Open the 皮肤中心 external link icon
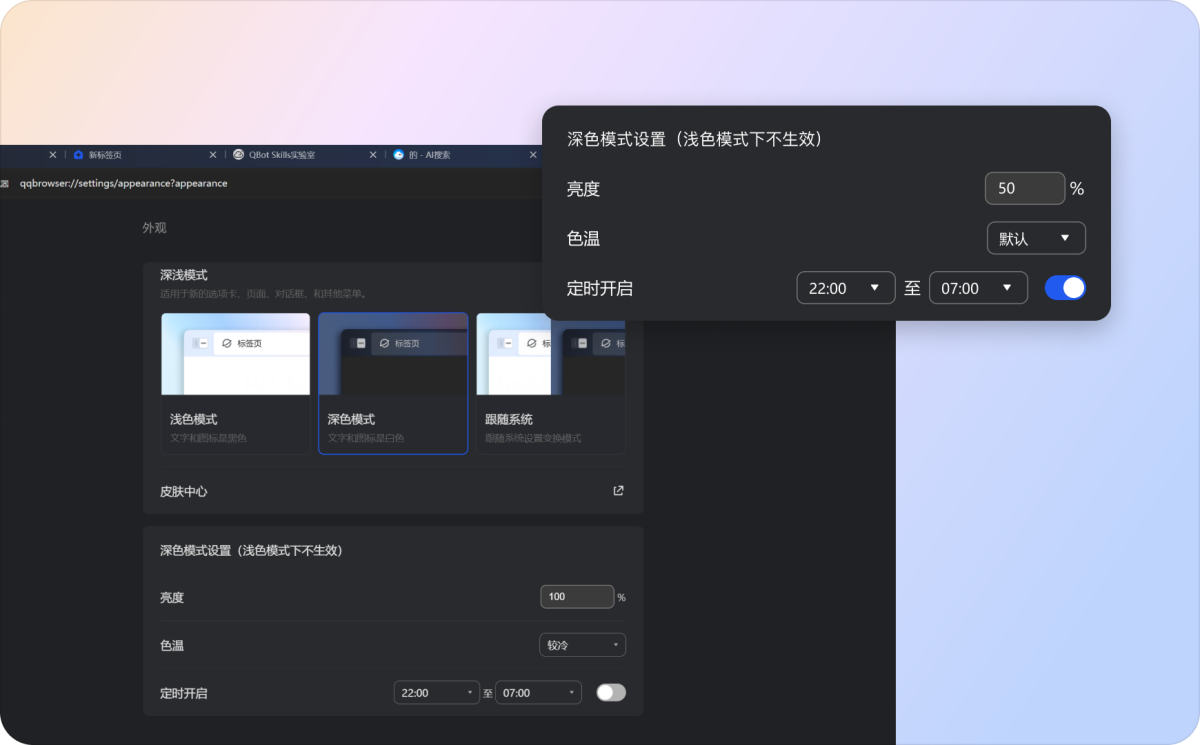The height and width of the screenshot is (745, 1200). click(617, 490)
